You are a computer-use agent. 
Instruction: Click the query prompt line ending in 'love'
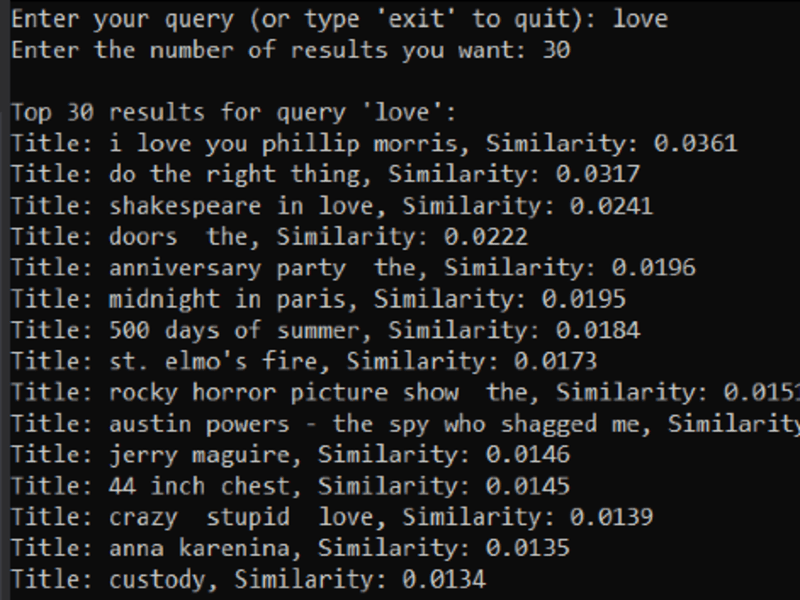point(339,20)
